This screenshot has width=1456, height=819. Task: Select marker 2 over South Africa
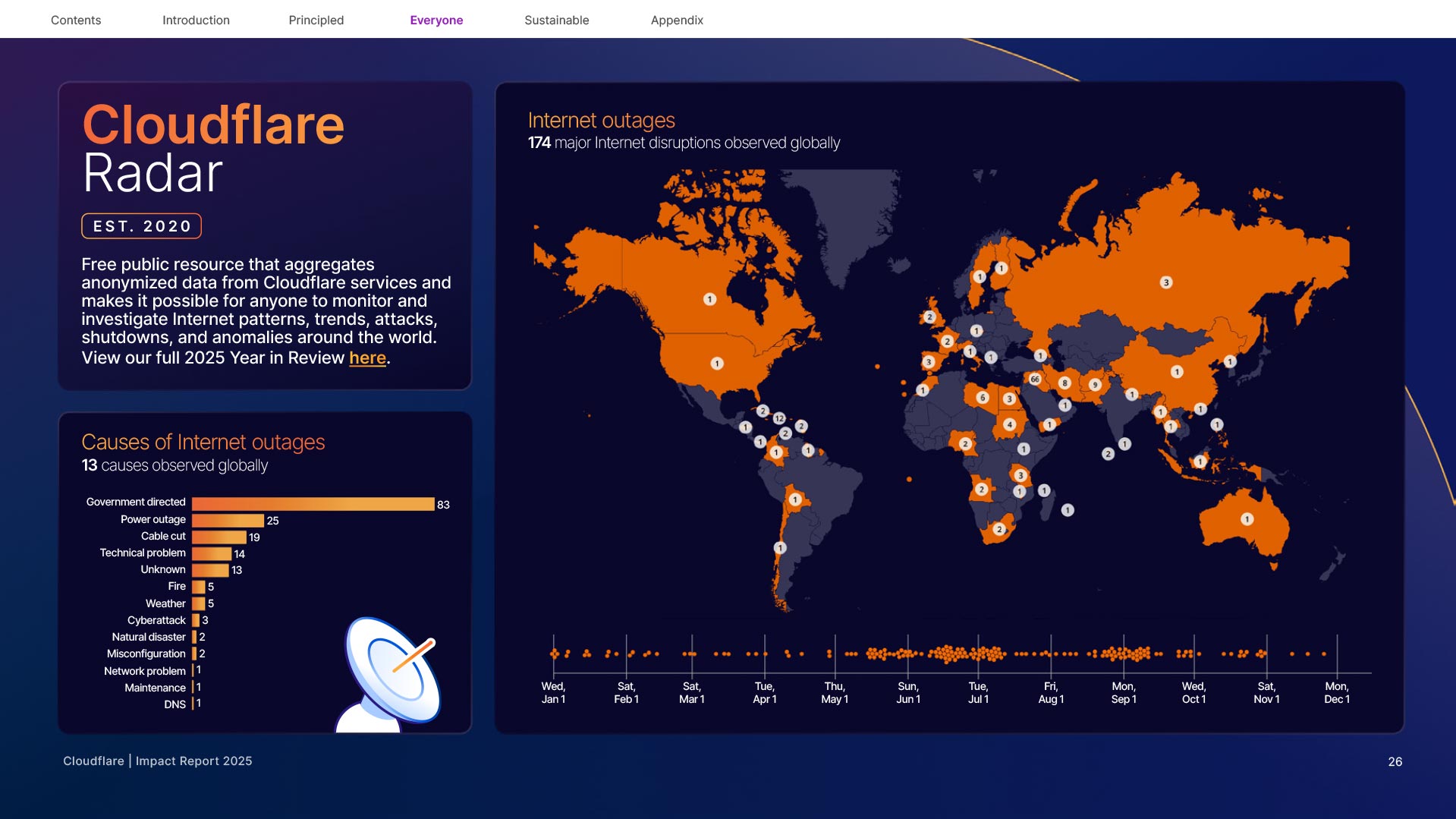(999, 529)
